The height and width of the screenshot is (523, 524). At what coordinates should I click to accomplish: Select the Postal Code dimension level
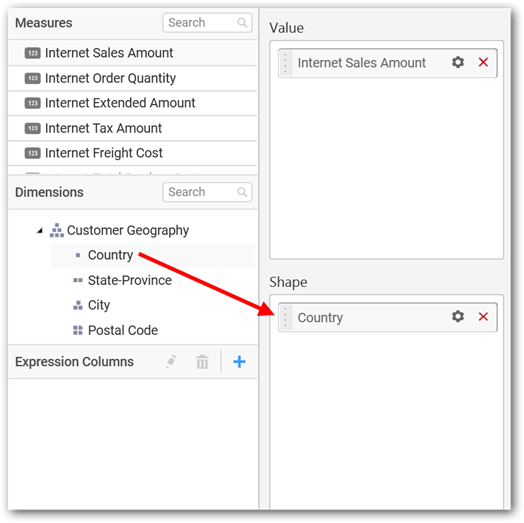(123, 331)
